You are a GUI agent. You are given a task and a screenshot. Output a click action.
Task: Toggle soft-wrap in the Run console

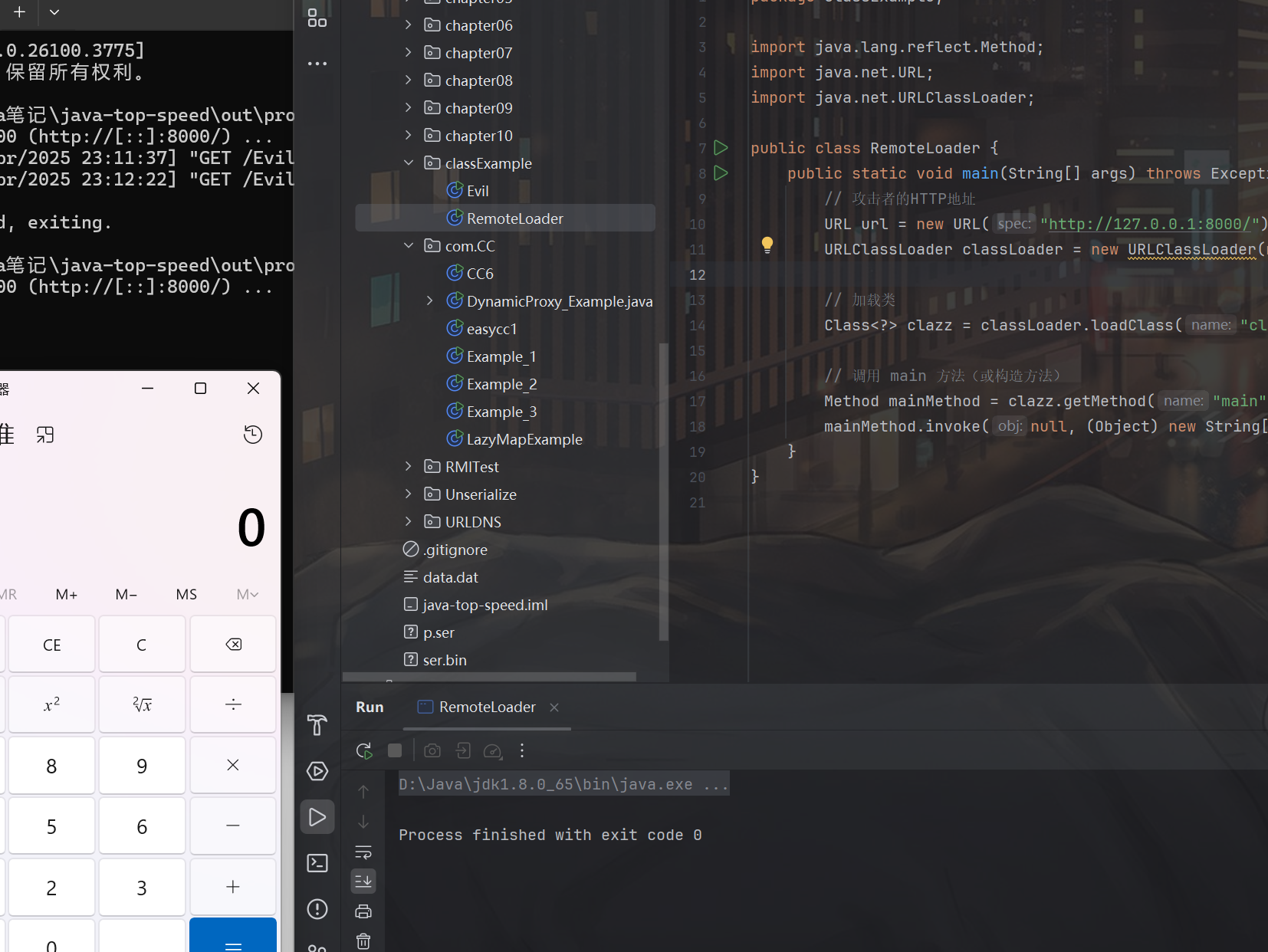363,852
